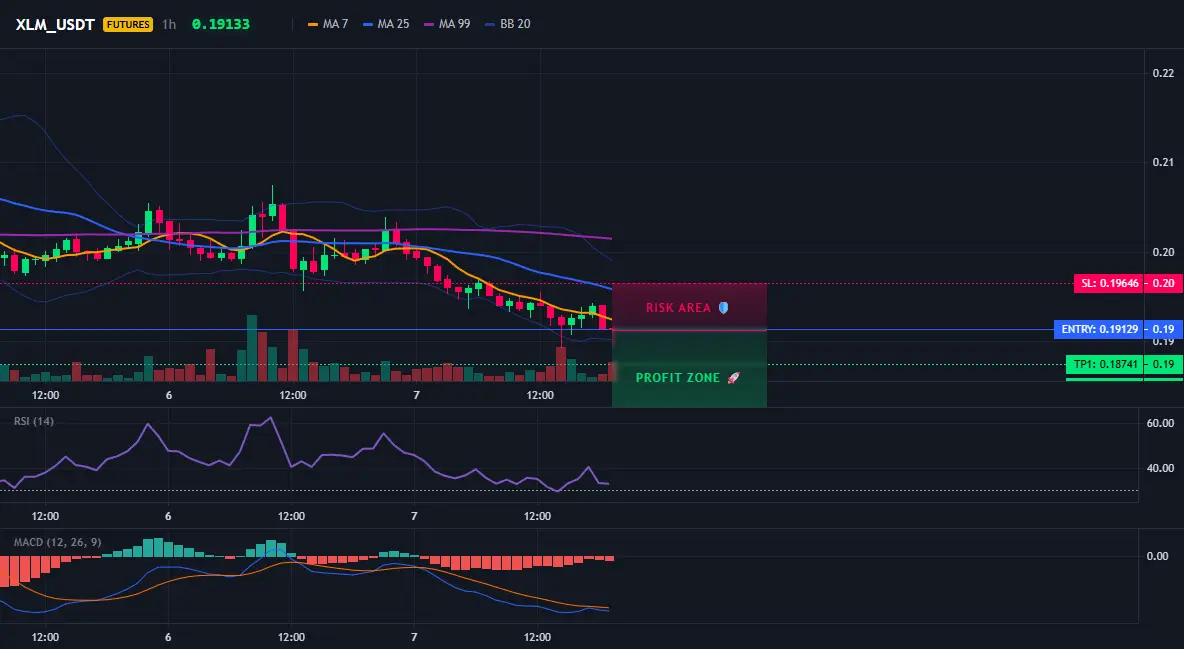This screenshot has height=649, width=1184.
Task: Click the blue MA 25 color marker
Action: (x=368, y=24)
